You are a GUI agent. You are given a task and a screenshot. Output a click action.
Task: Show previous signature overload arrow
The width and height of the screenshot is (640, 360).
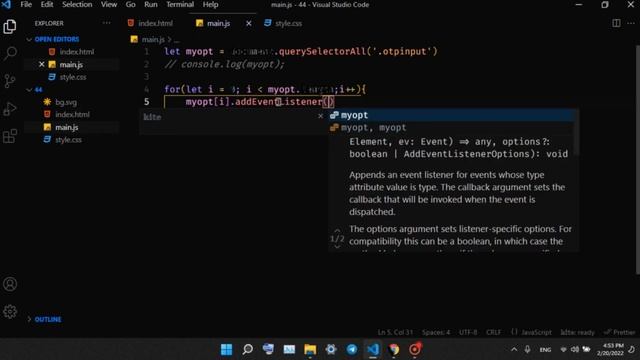[337, 231]
